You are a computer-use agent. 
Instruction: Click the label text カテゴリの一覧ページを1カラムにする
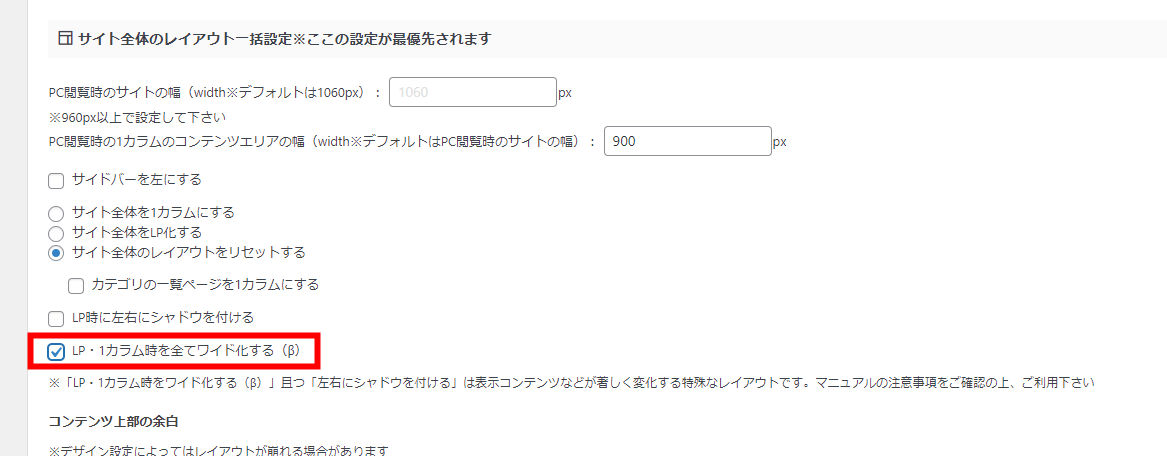(205, 285)
